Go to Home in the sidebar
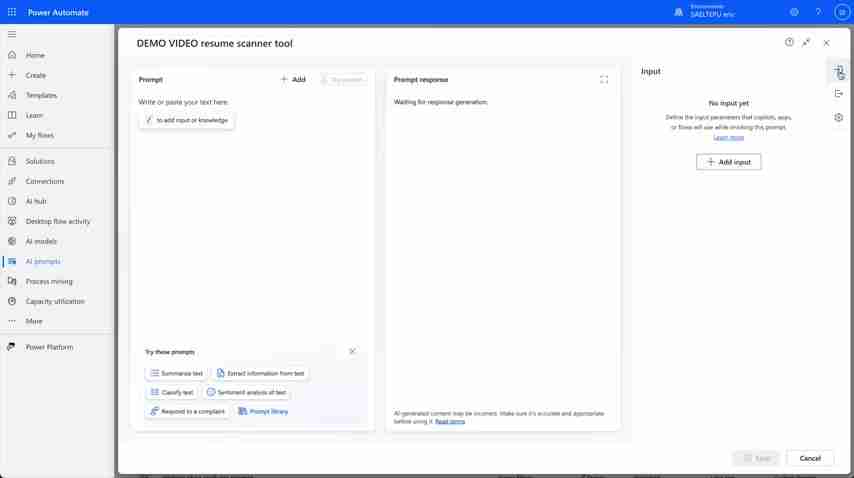This screenshot has width=854, height=478. click(x=35, y=55)
